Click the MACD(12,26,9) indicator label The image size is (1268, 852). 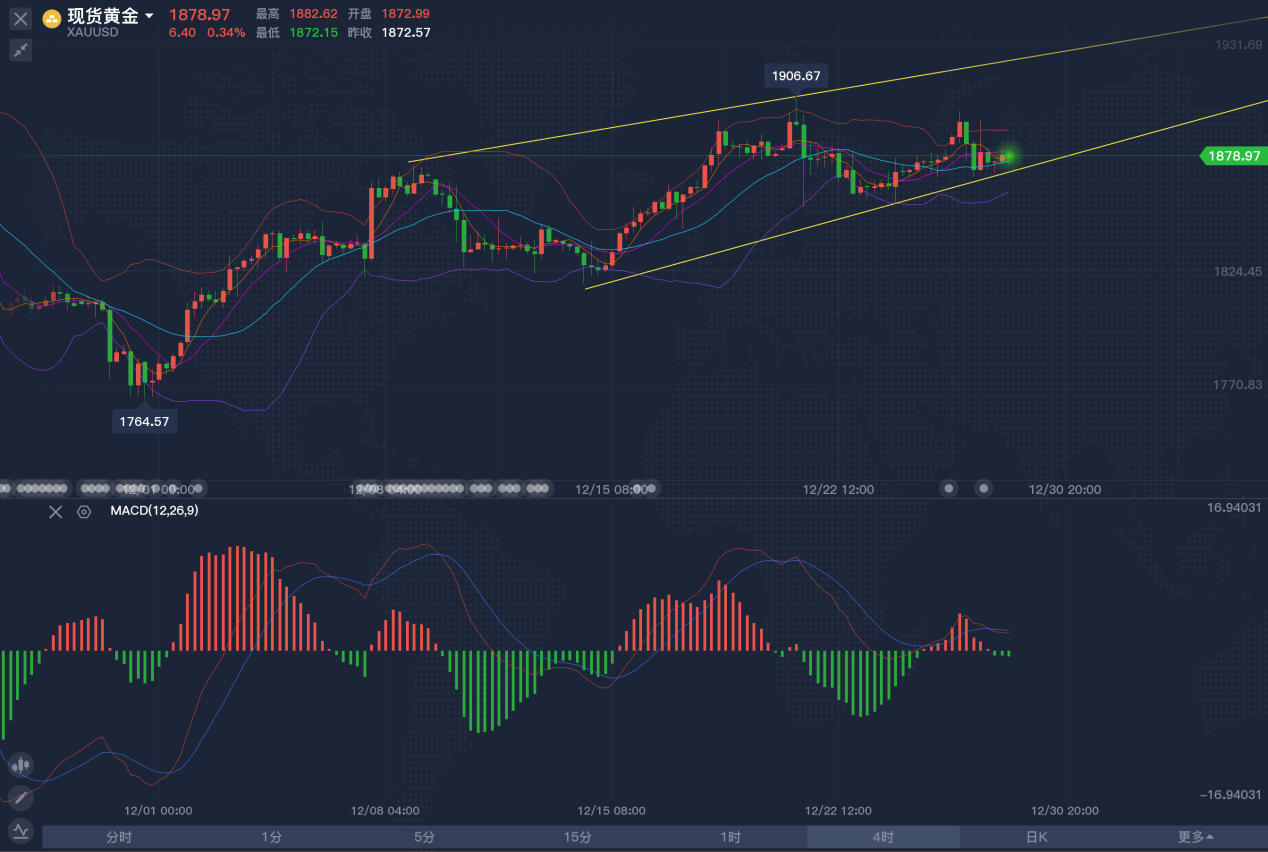pos(153,511)
